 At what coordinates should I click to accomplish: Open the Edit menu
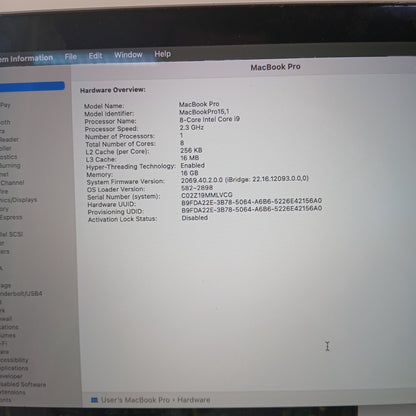coord(95,56)
